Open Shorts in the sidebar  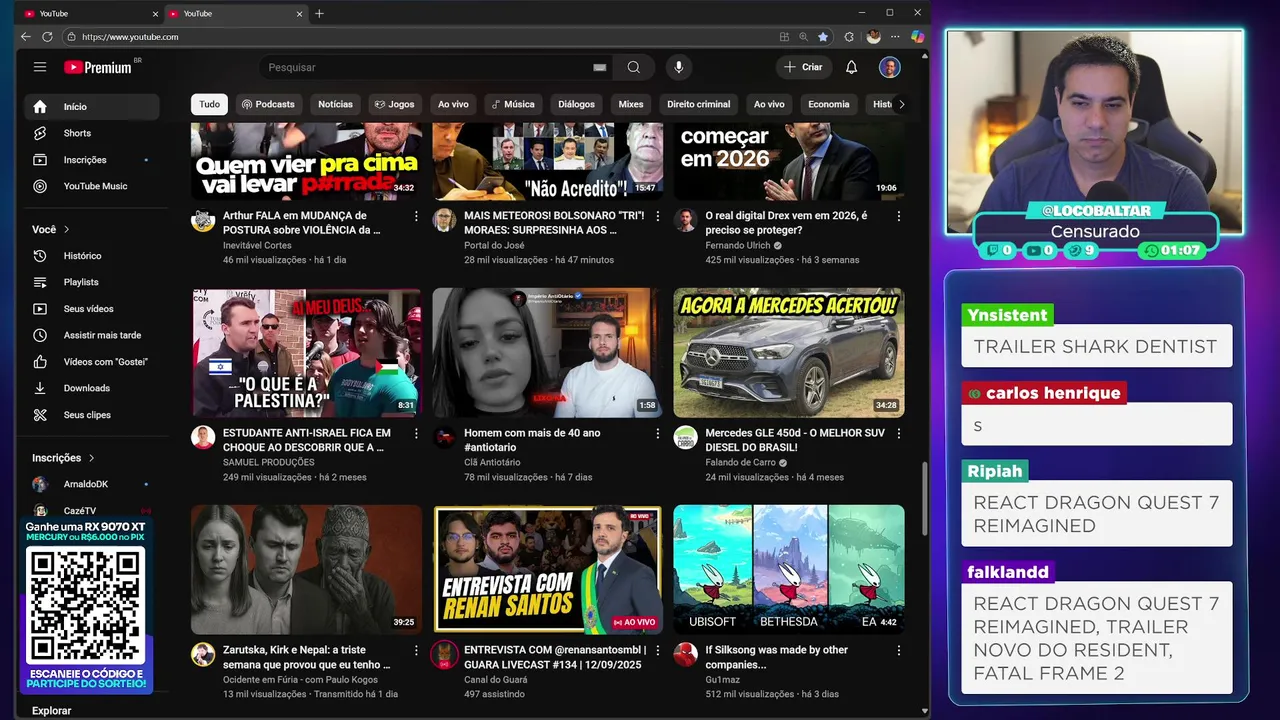(x=92, y=133)
